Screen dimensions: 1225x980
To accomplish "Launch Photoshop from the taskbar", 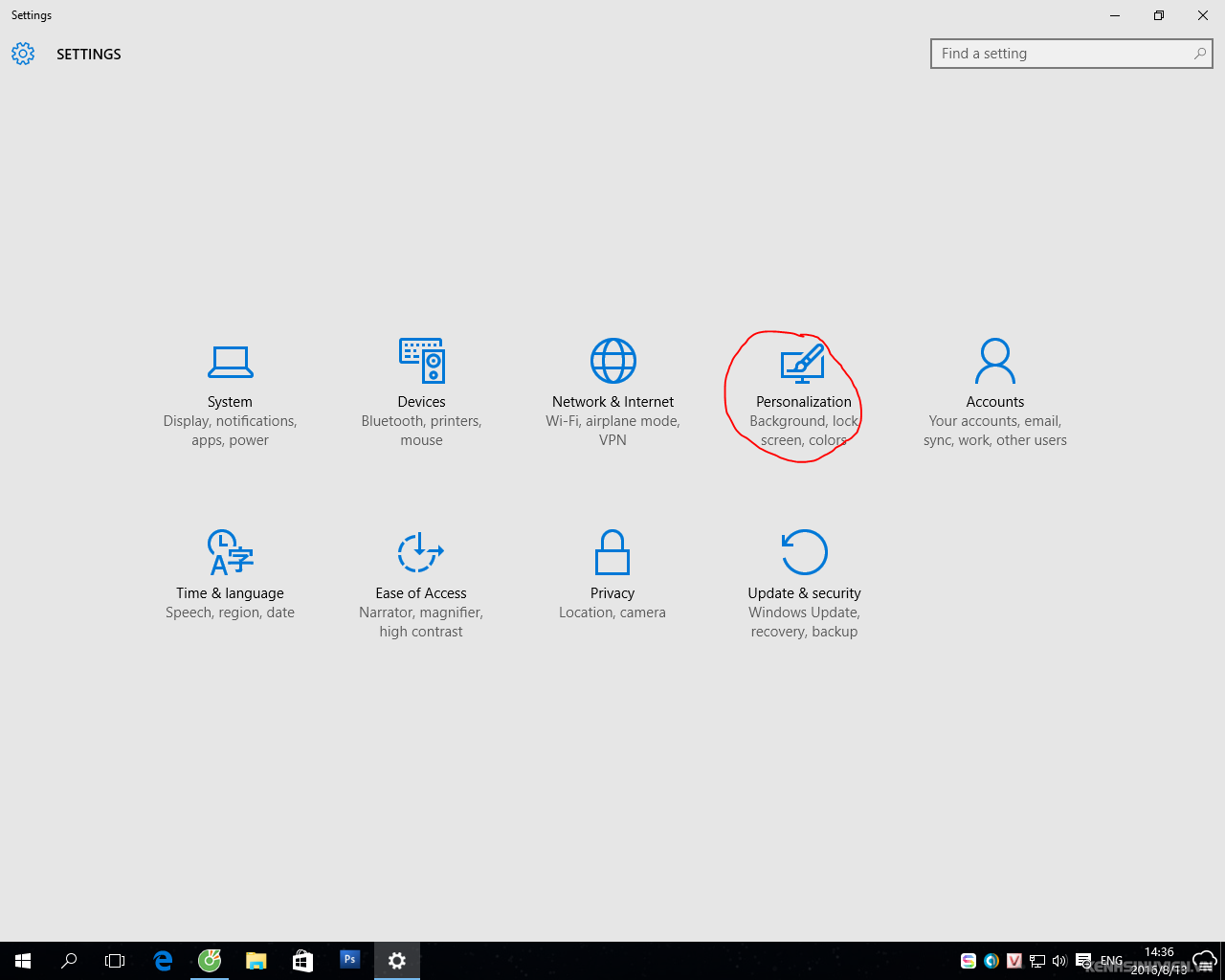I will (x=349, y=960).
